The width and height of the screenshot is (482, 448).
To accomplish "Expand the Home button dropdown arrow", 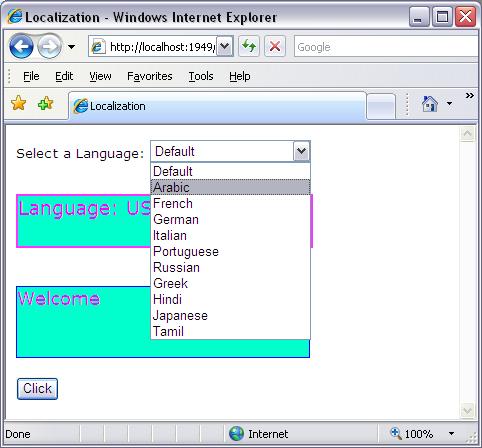I will click(449, 104).
